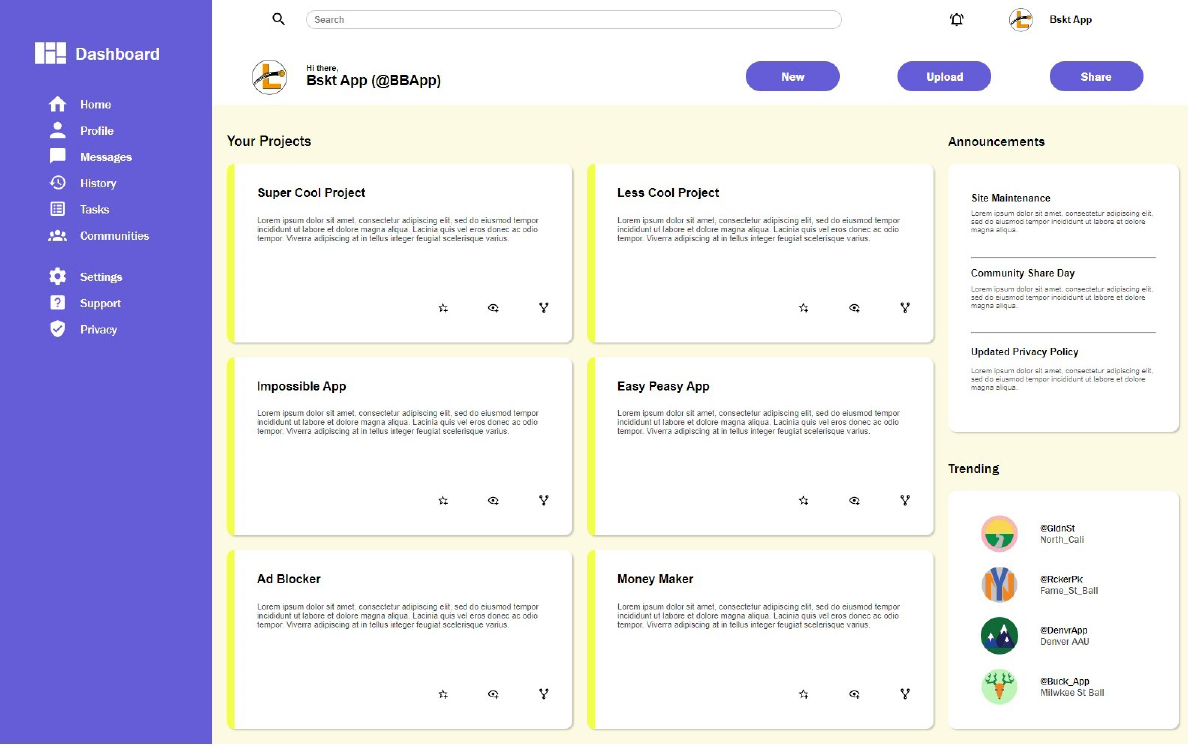Toggle watch on Easy Peasy App
This screenshot has height=756, width=1188.
(x=854, y=501)
